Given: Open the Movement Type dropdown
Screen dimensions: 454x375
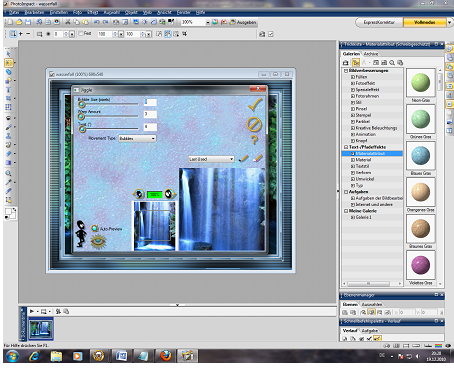Looking at the screenshot, I should pos(137,138).
